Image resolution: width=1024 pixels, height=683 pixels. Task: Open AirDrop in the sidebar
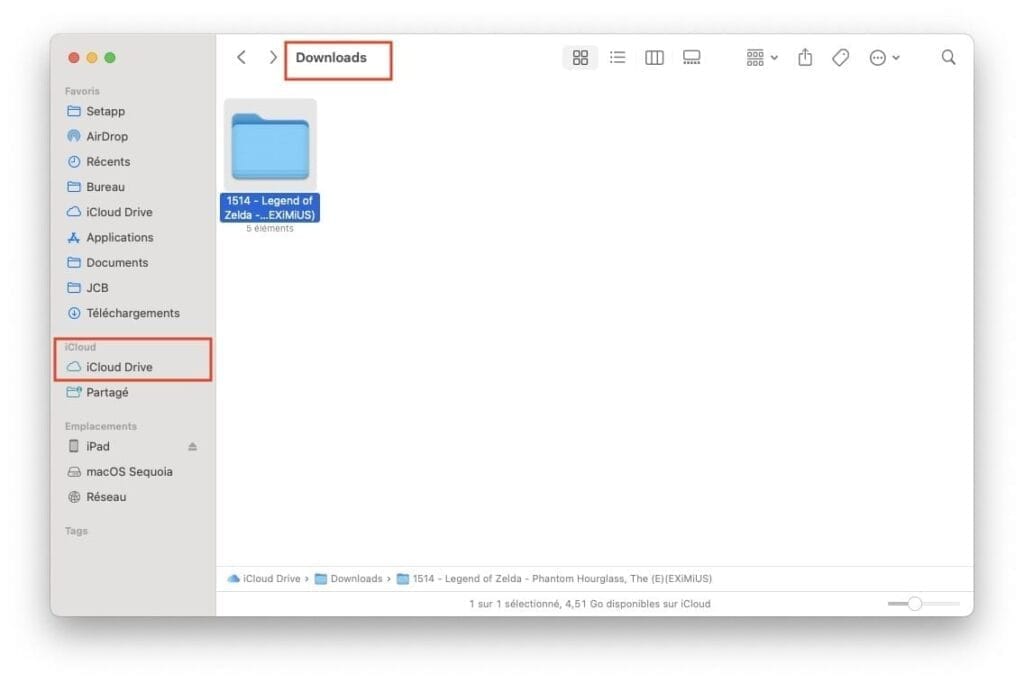click(x=106, y=136)
